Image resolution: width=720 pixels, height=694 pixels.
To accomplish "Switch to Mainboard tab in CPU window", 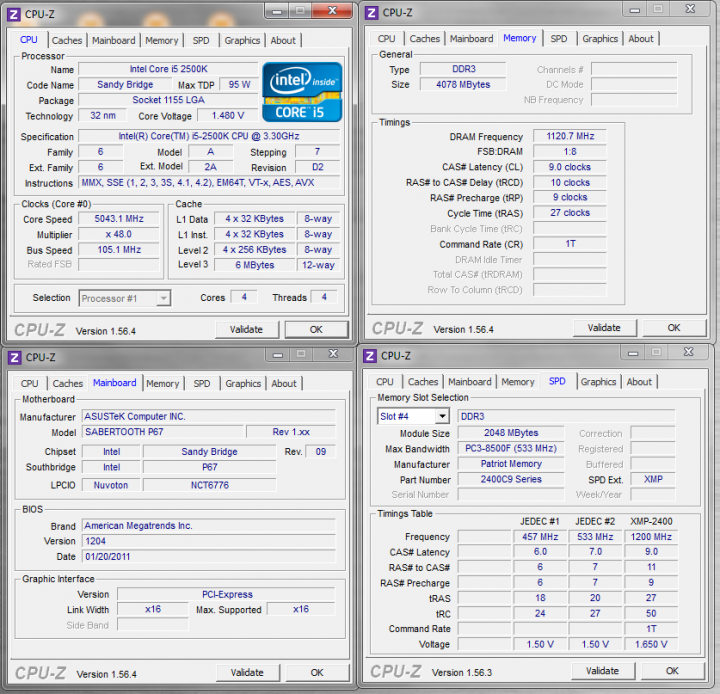I will [x=113, y=40].
